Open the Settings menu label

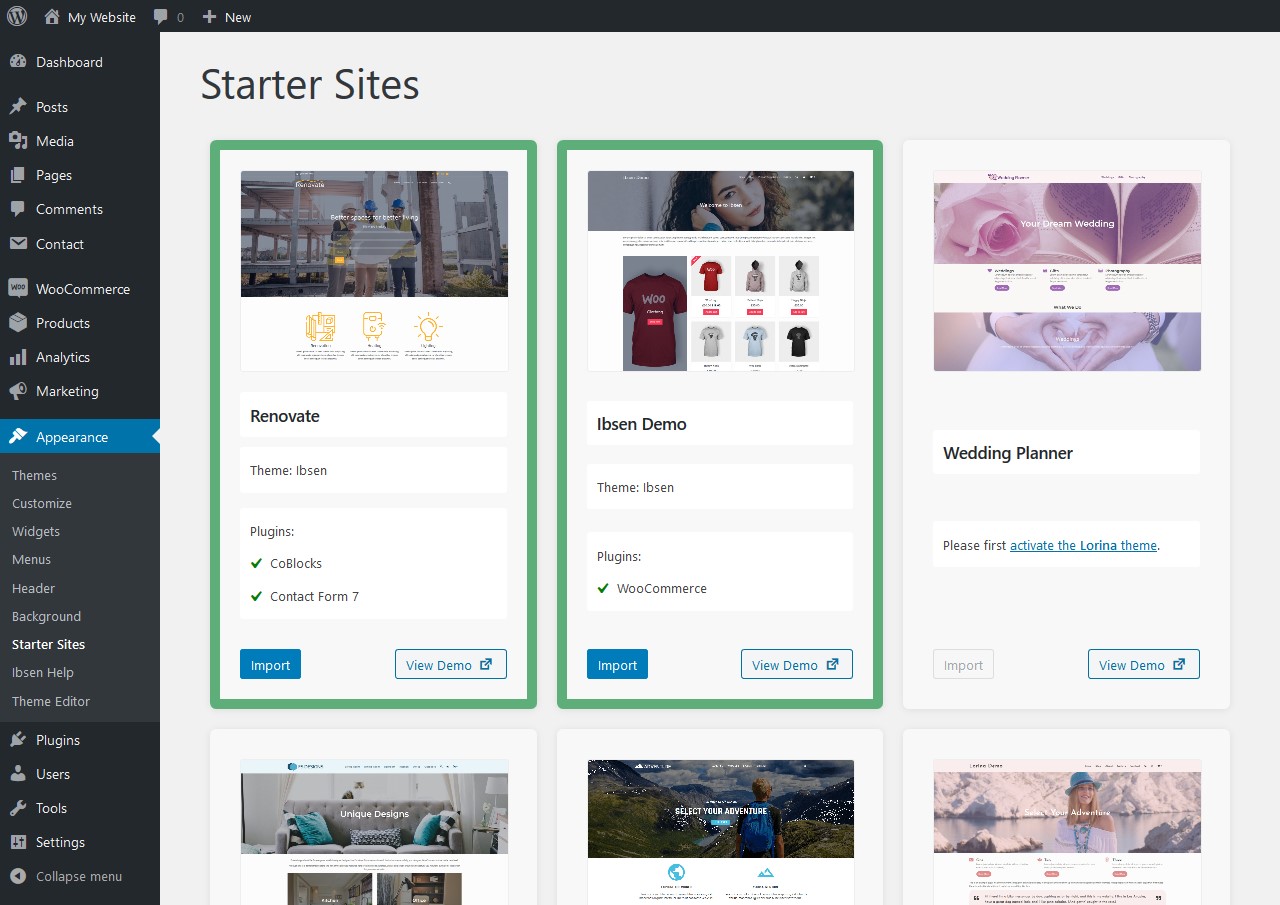pos(60,842)
